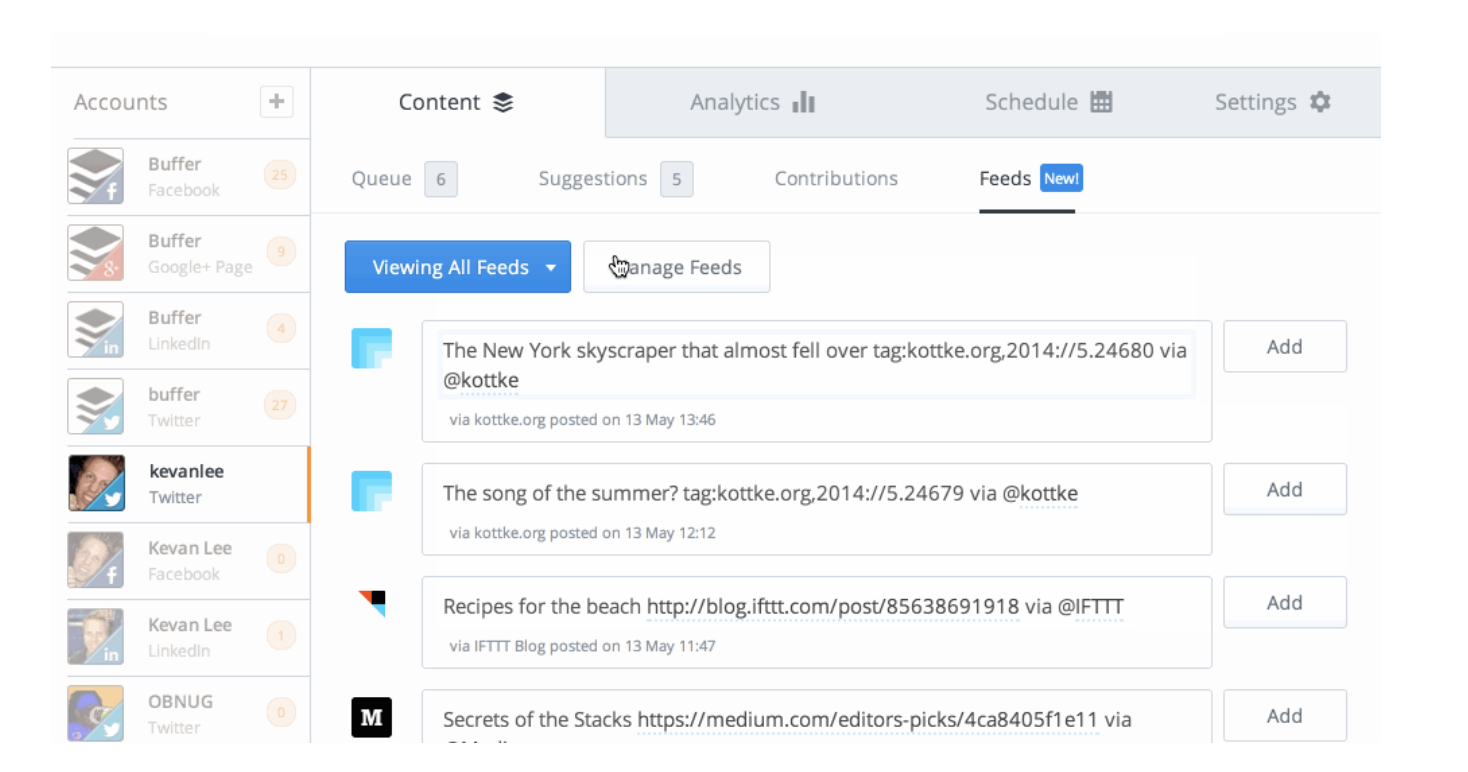Select the Kevan Lee LinkedIn account
1468x772 pixels.
(188, 639)
